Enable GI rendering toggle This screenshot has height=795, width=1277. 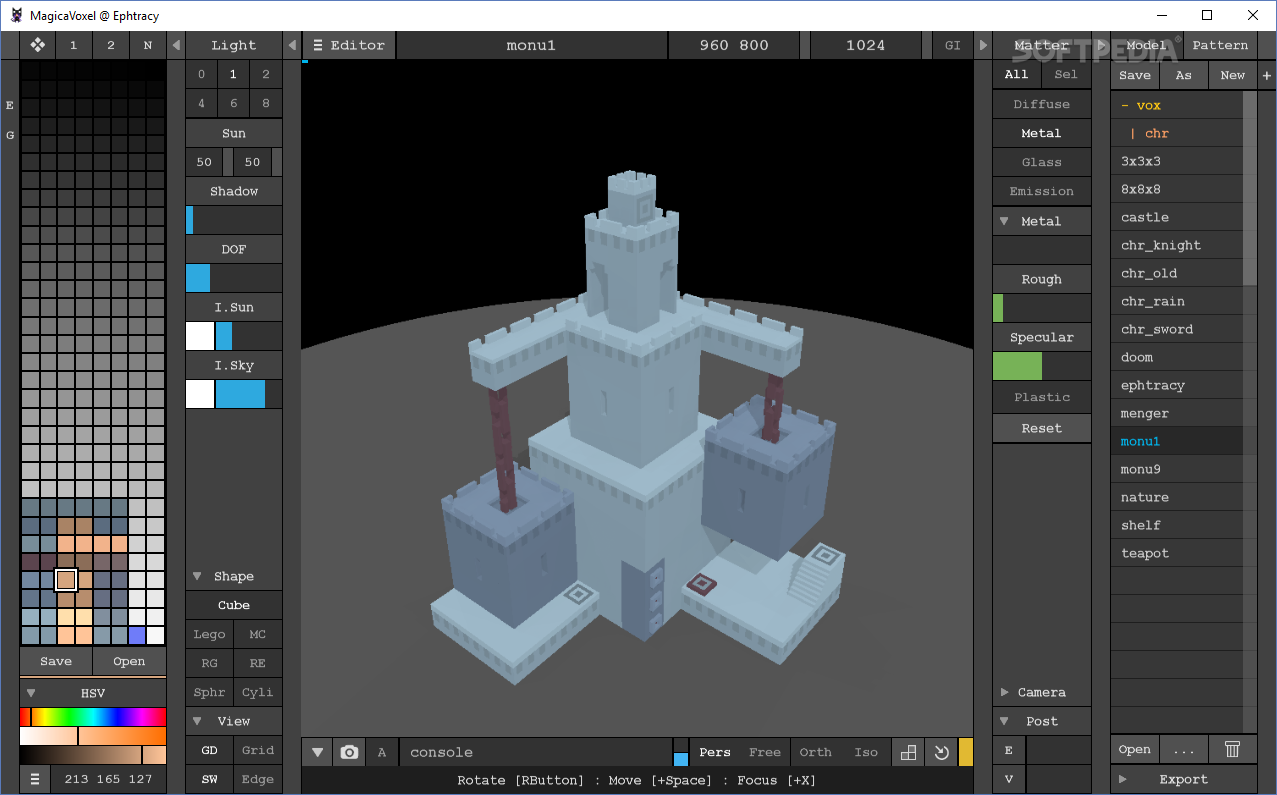(953, 45)
